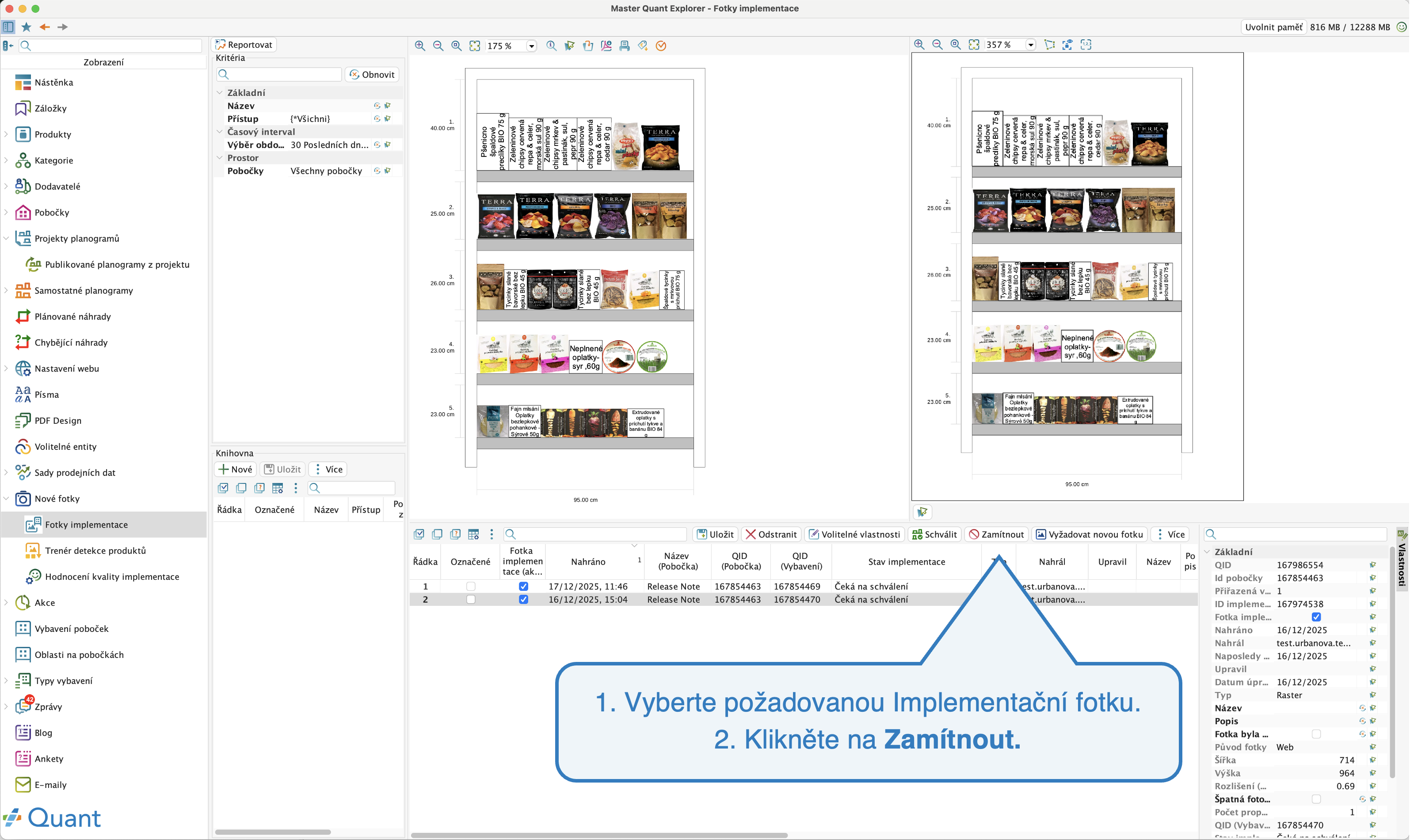The image size is (1410, 840).
Task: Toggle Fotka implementace checkbox in row 1
Action: [x=524, y=586]
